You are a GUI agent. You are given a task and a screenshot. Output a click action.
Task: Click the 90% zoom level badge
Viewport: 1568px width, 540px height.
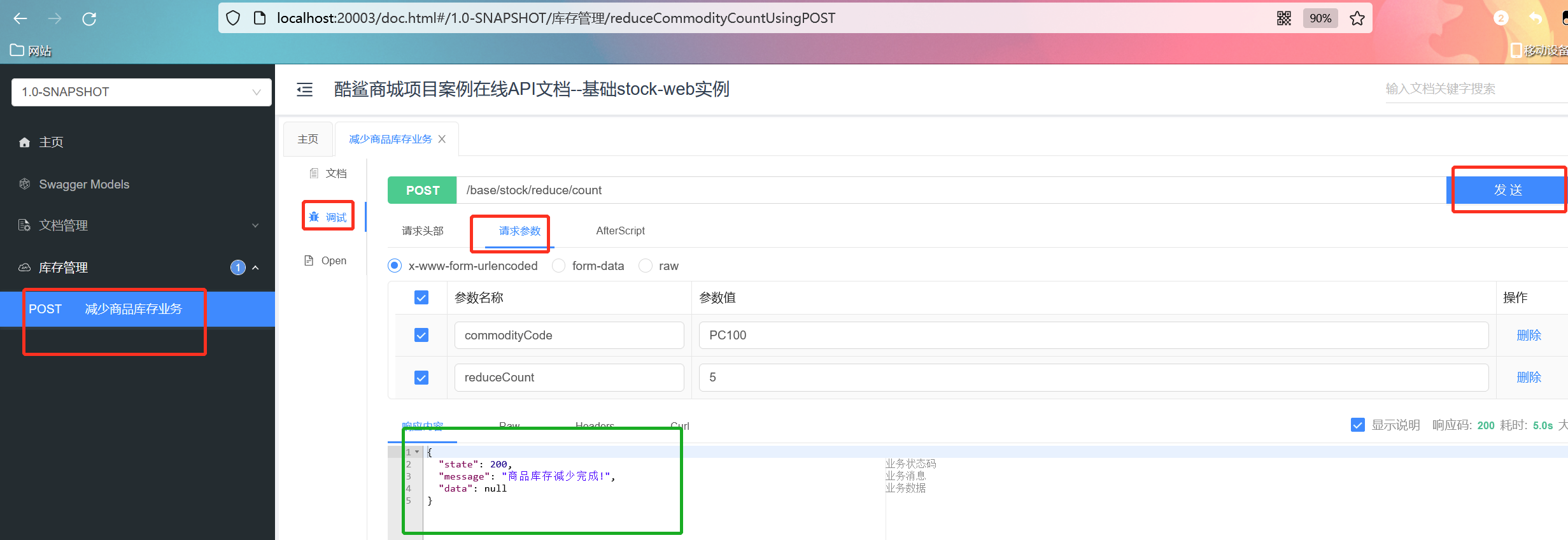pyautogui.click(x=1320, y=18)
